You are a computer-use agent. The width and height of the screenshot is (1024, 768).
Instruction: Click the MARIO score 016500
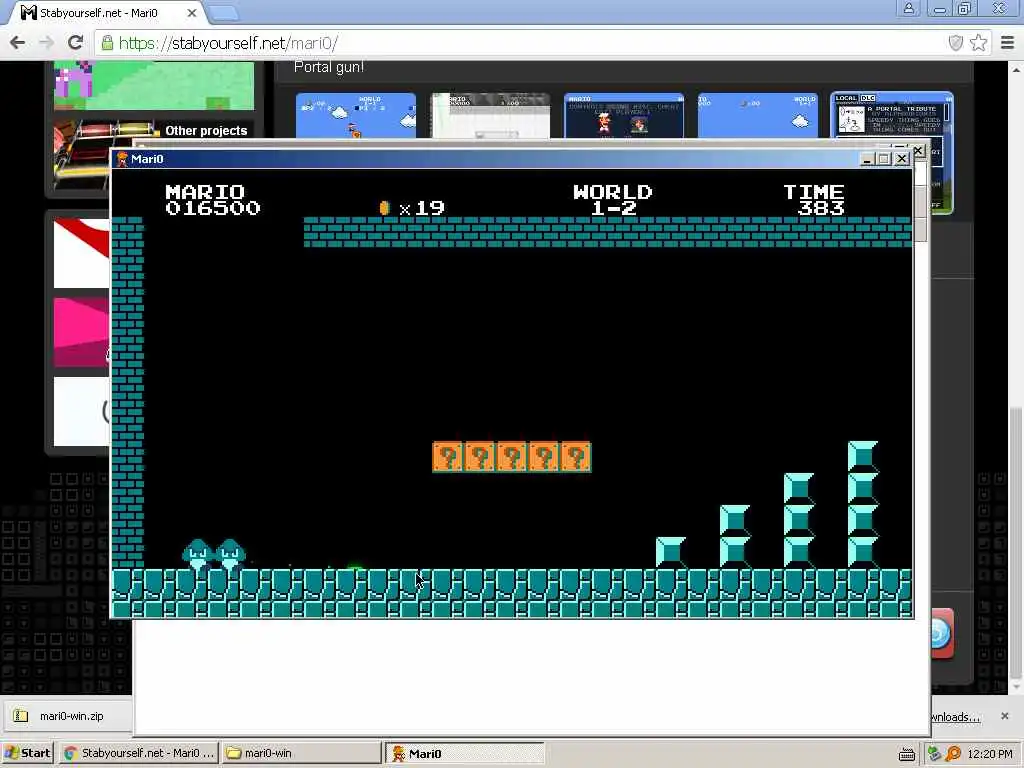[213, 200]
